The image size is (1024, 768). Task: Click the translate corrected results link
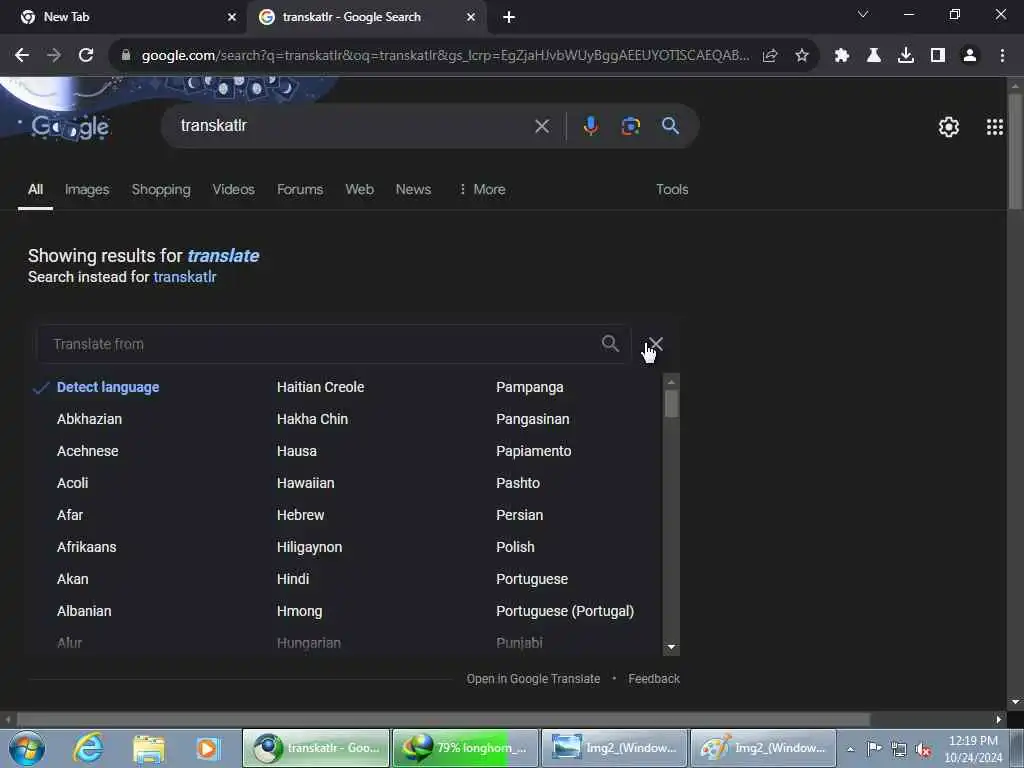(x=223, y=255)
